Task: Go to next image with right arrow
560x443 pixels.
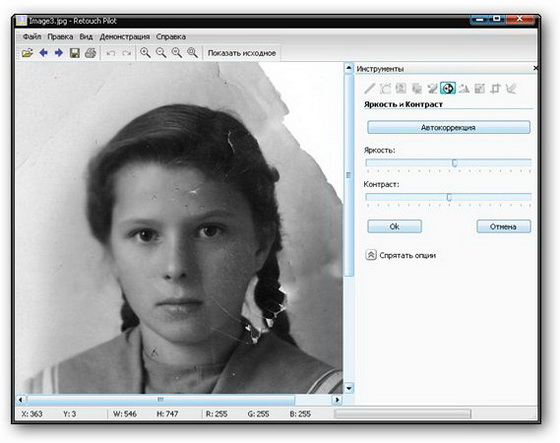Action: click(x=59, y=53)
